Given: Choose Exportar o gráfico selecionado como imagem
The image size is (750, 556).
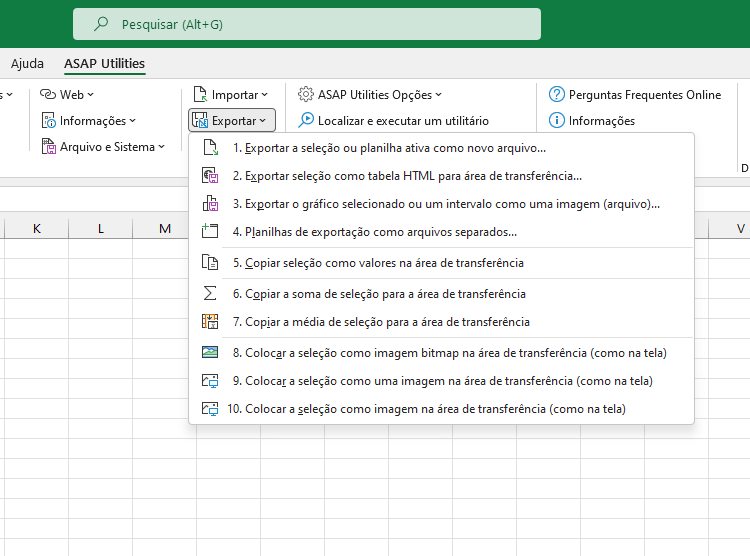Looking at the screenshot, I should pyautogui.click(x=441, y=204).
